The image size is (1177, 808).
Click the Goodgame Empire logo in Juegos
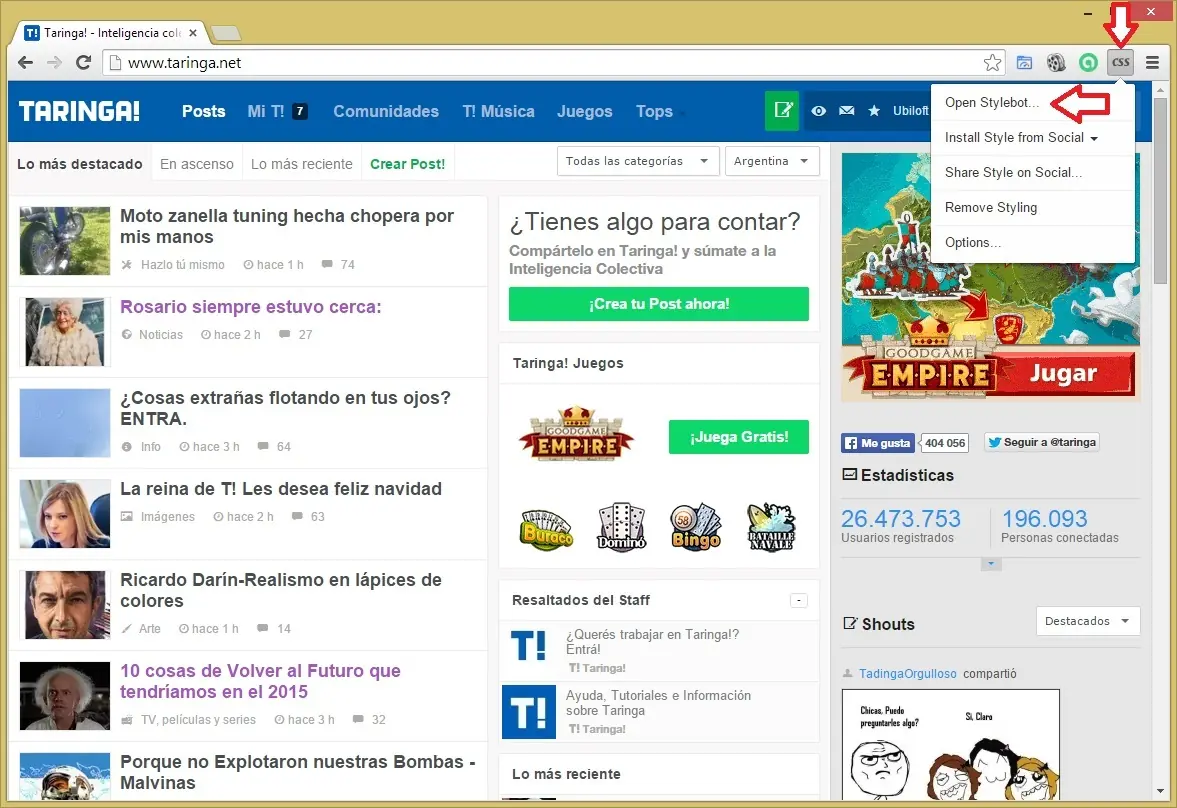tap(576, 434)
